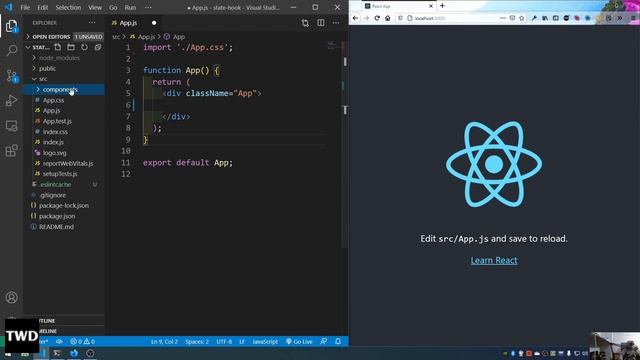Click the wrench developer icon in browser
Viewport: 640px width, 360px height.
[534, 18]
